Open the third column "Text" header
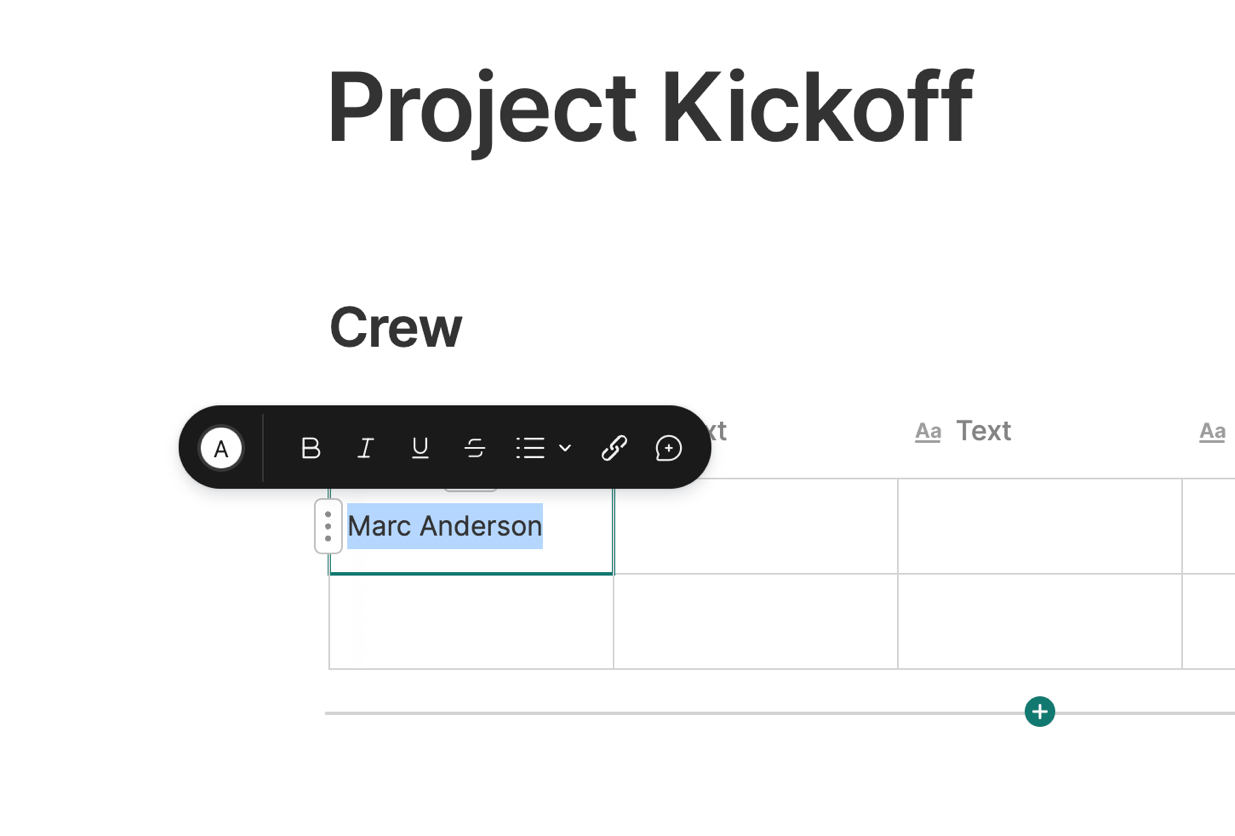 pos(983,431)
